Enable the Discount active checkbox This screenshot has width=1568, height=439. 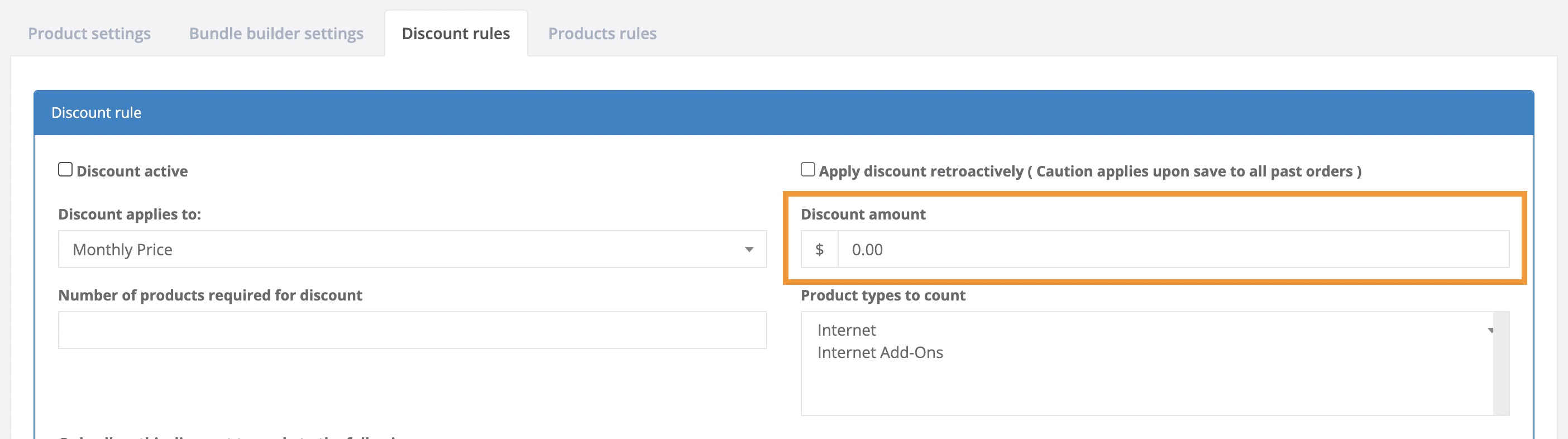point(65,169)
